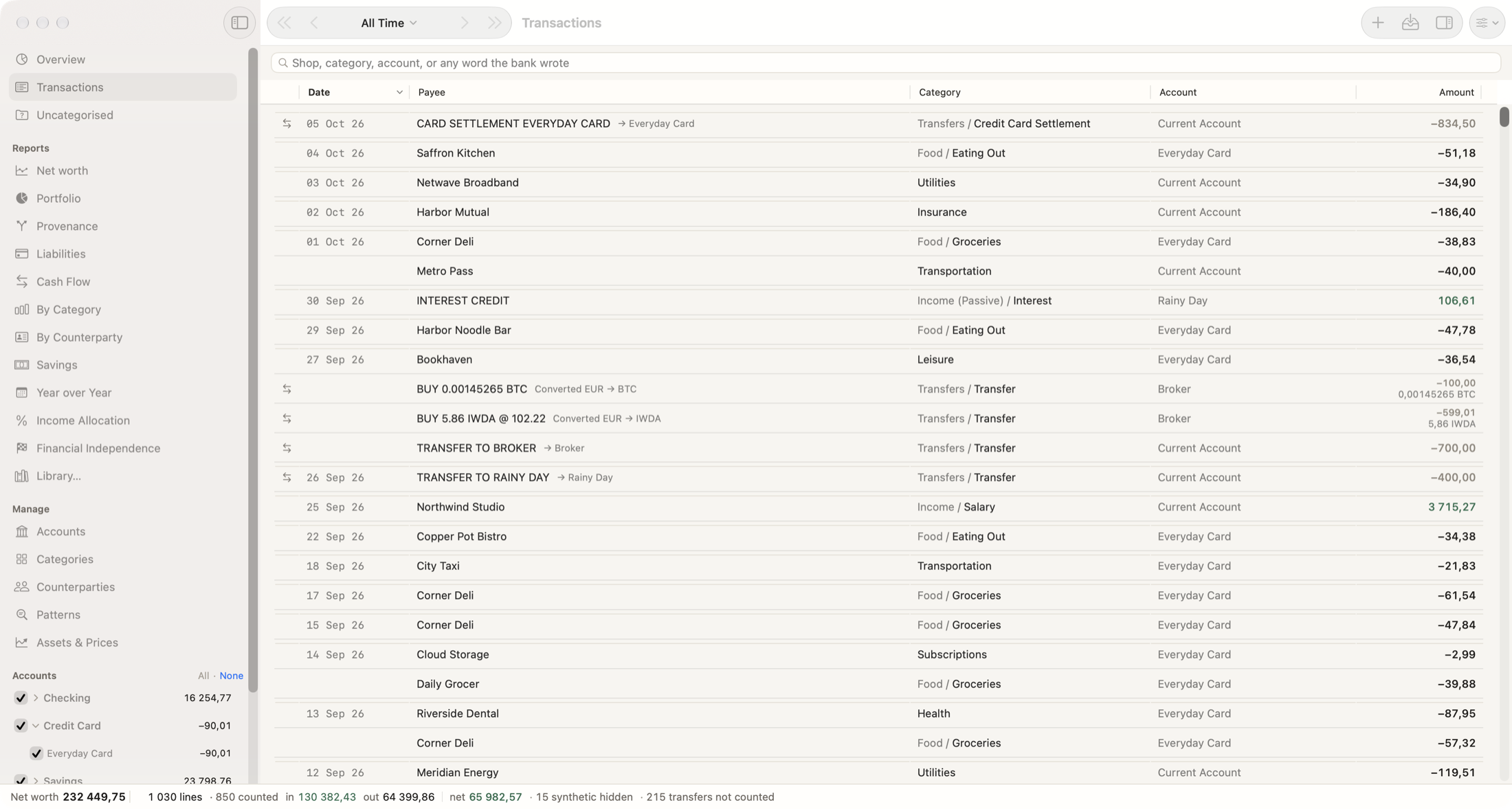
Task: Toggle Date column sort order
Action: tap(355, 92)
